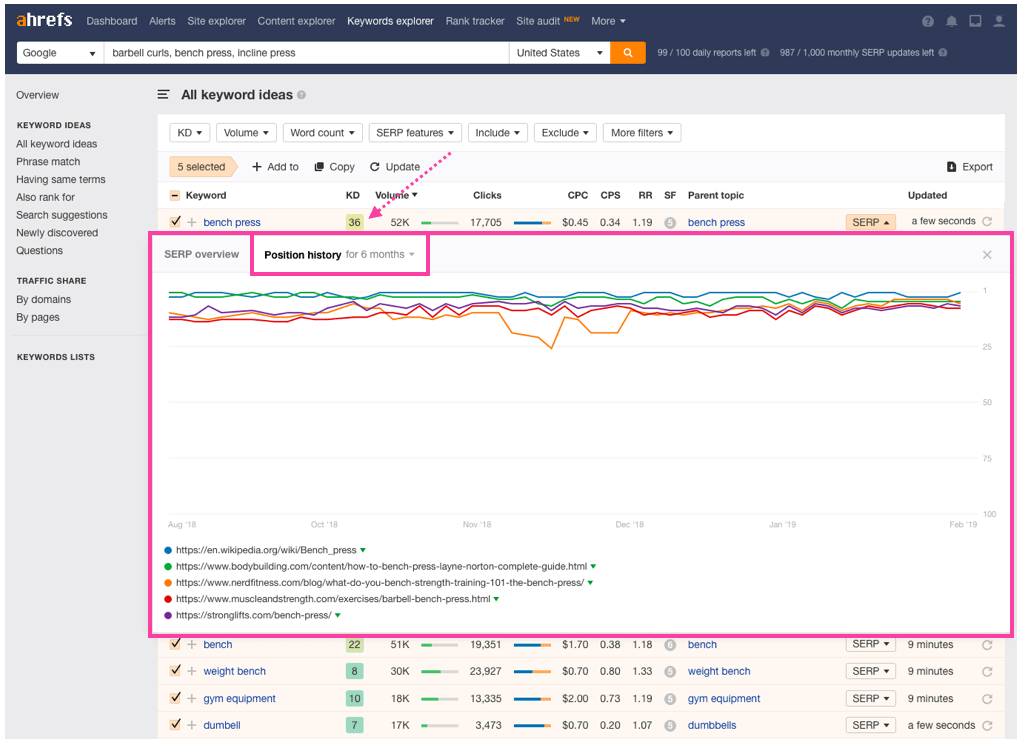Toggle the orange nerdfitness legend dot

pos(168,583)
